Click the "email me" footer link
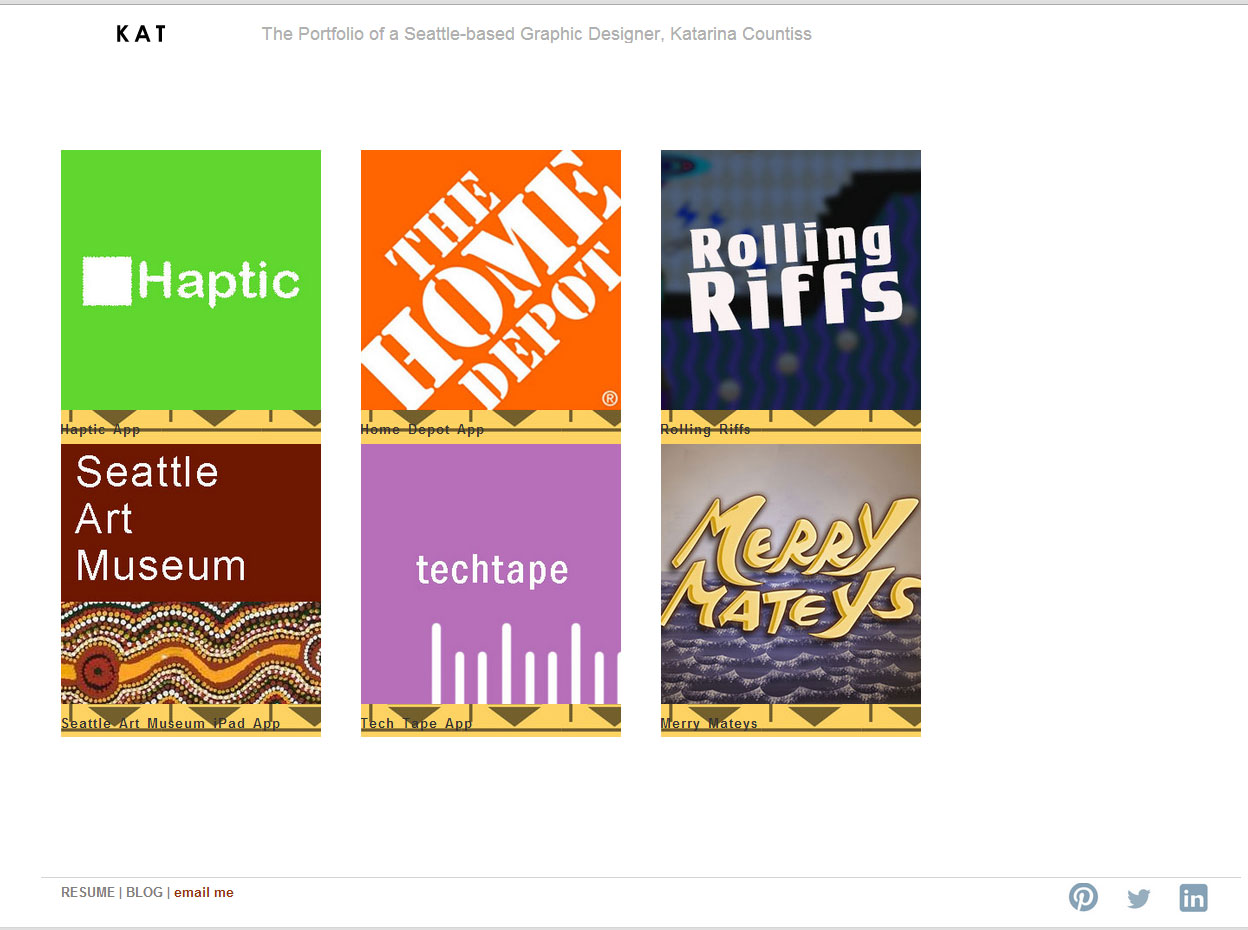 click(x=204, y=893)
